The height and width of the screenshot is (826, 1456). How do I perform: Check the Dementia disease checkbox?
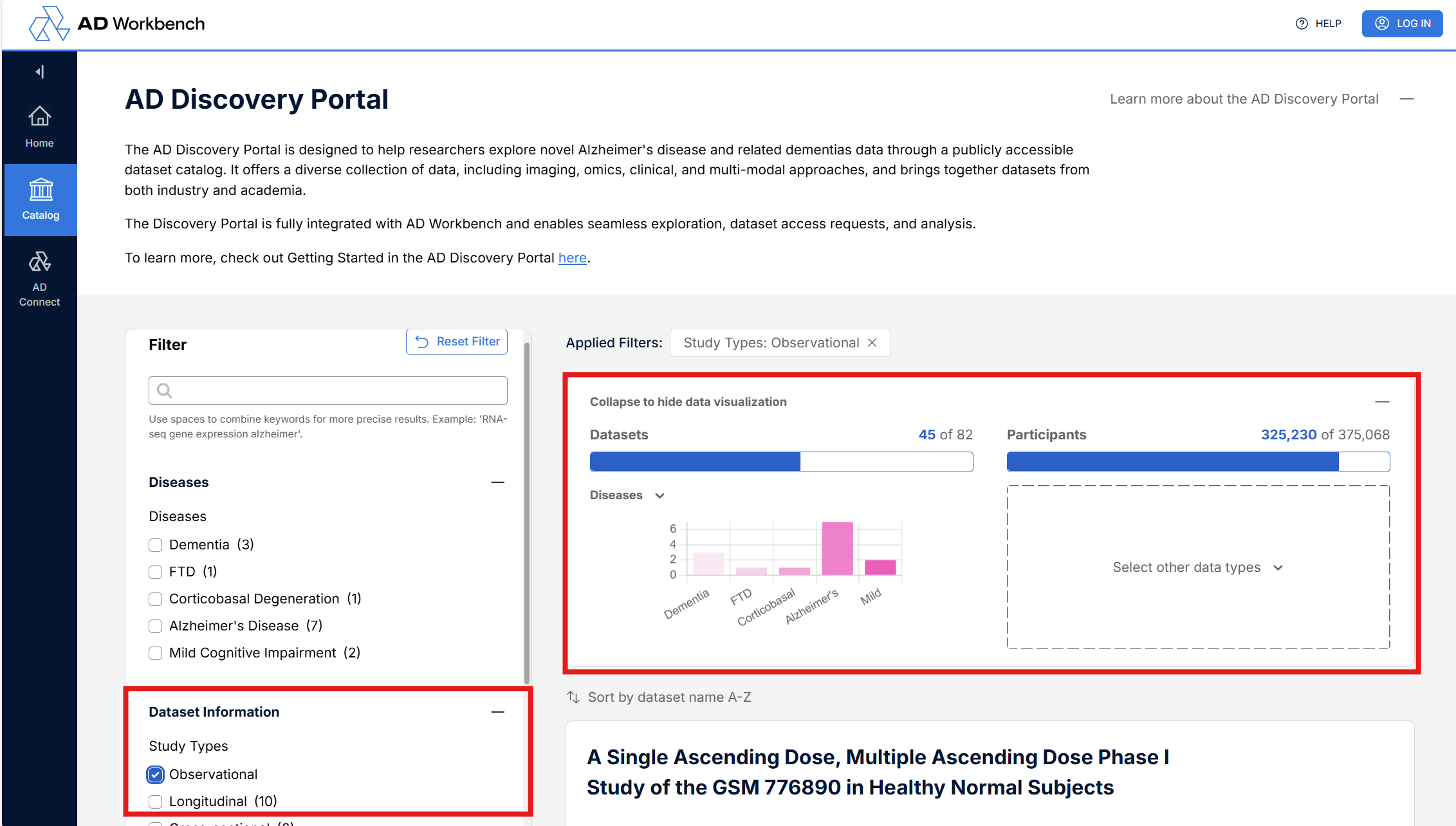(x=155, y=545)
